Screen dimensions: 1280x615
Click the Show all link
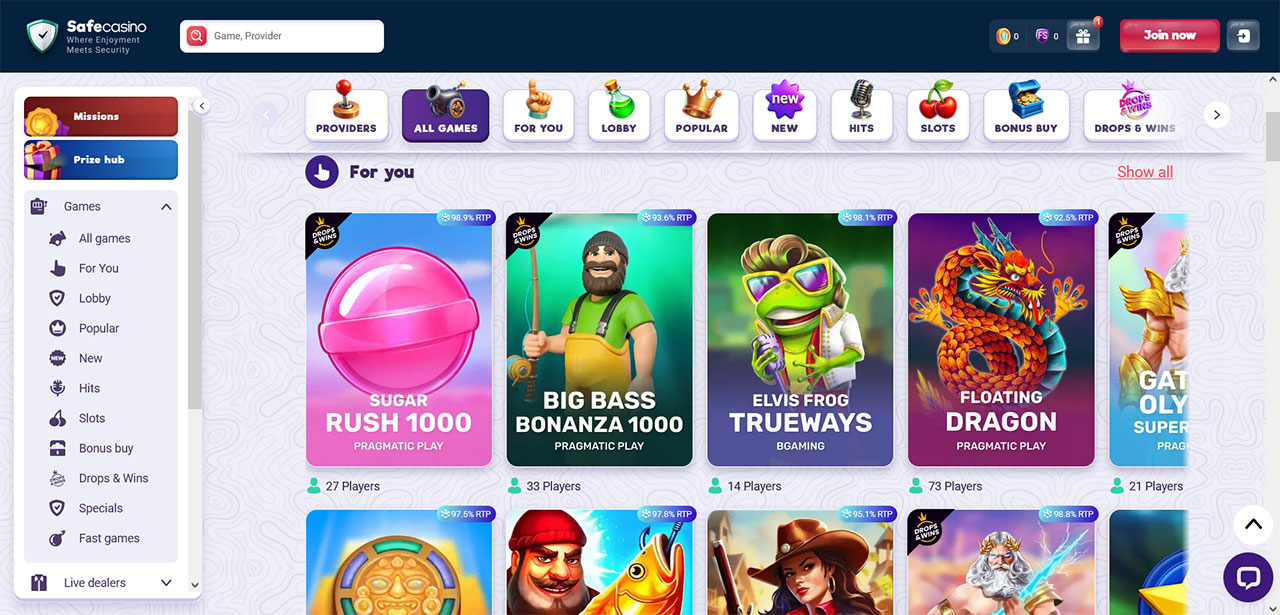tap(1145, 172)
